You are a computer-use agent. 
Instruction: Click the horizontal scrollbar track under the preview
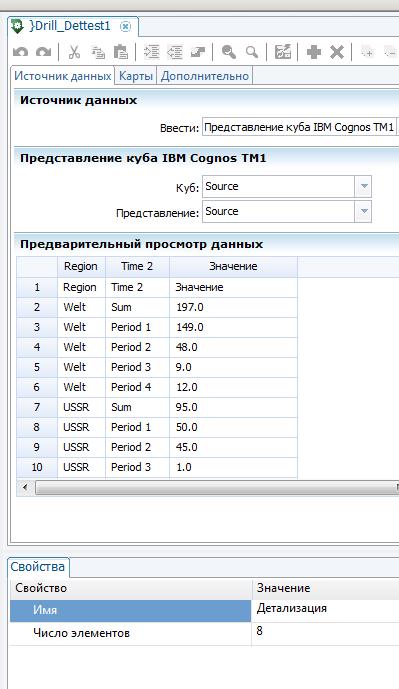[x=216, y=488]
